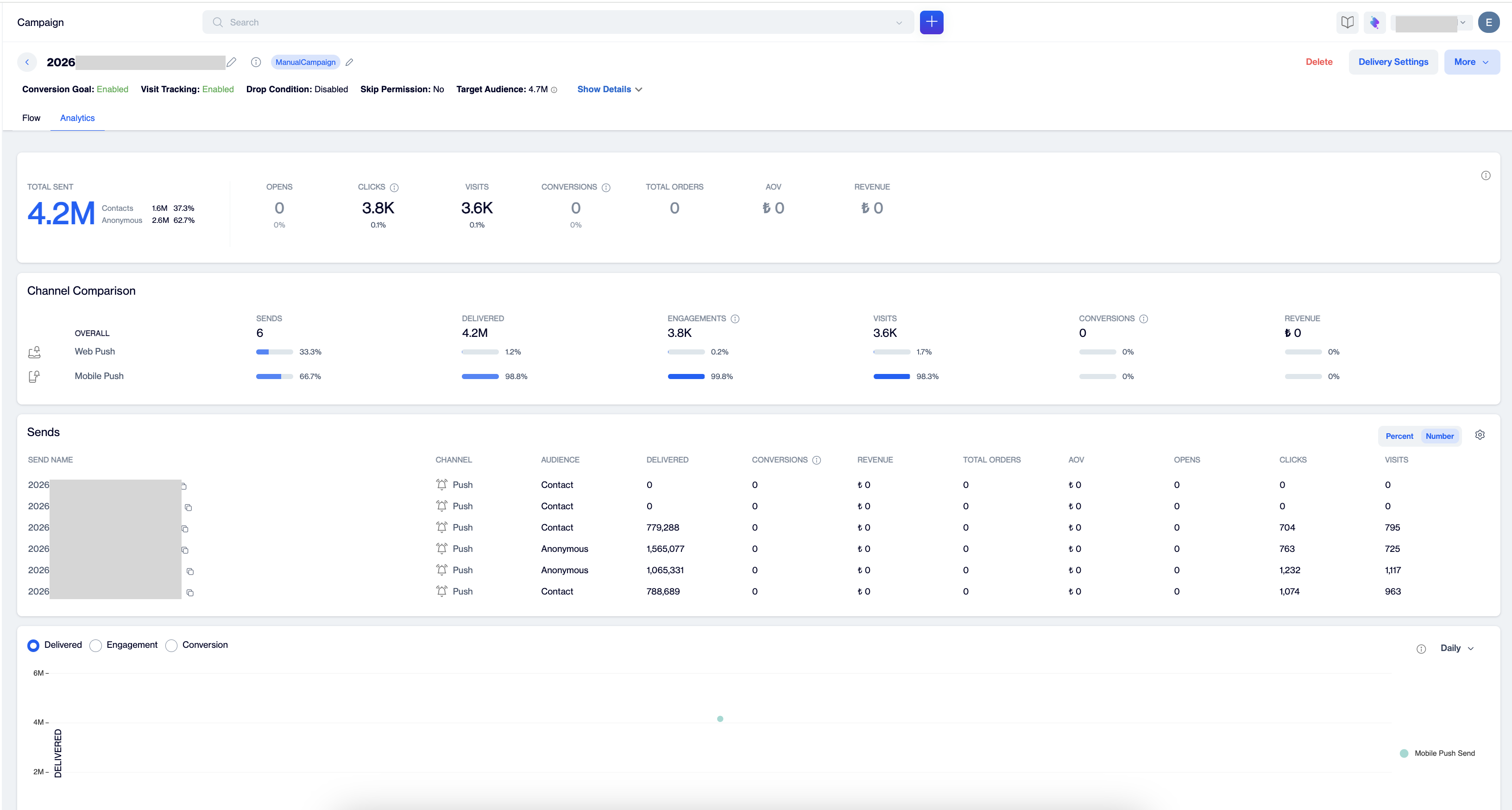The width and height of the screenshot is (1512, 810).
Task: Edit campaign name with pencil icon
Action: (x=232, y=62)
